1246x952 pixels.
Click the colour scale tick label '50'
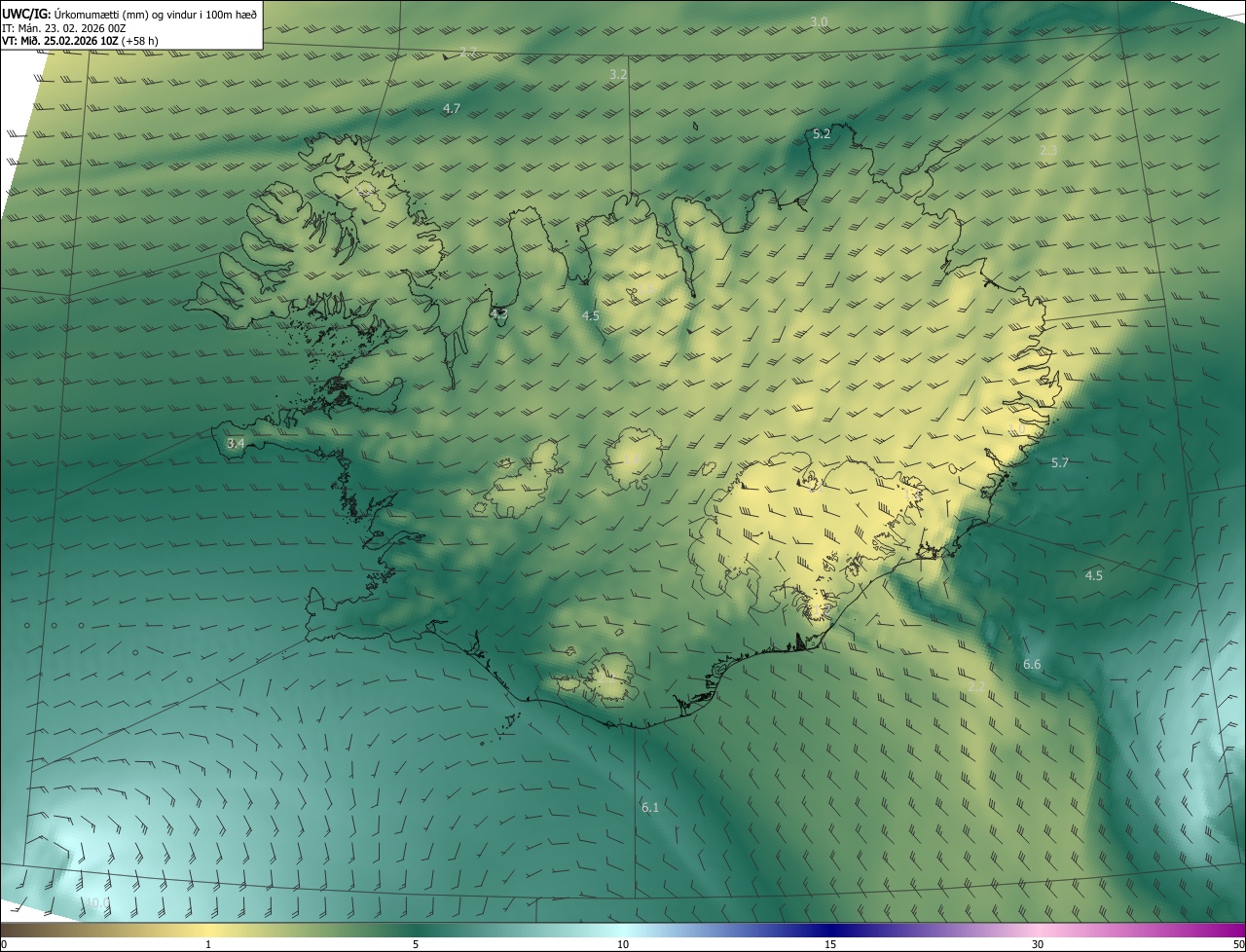click(x=1238, y=944)
